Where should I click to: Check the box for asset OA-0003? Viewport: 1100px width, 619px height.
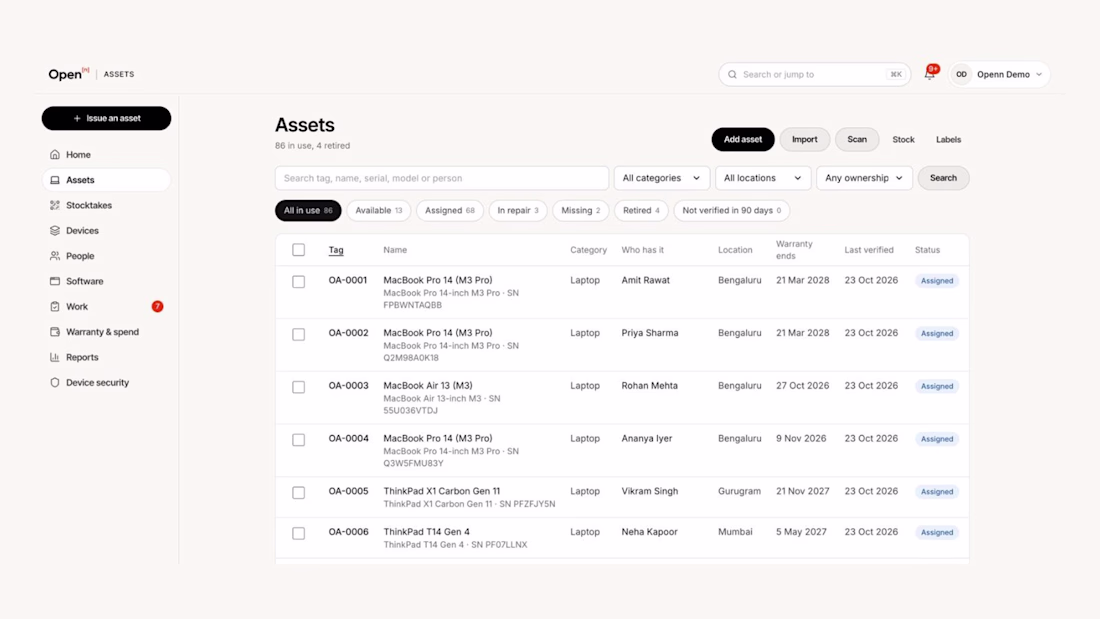[x=299, y=387]
